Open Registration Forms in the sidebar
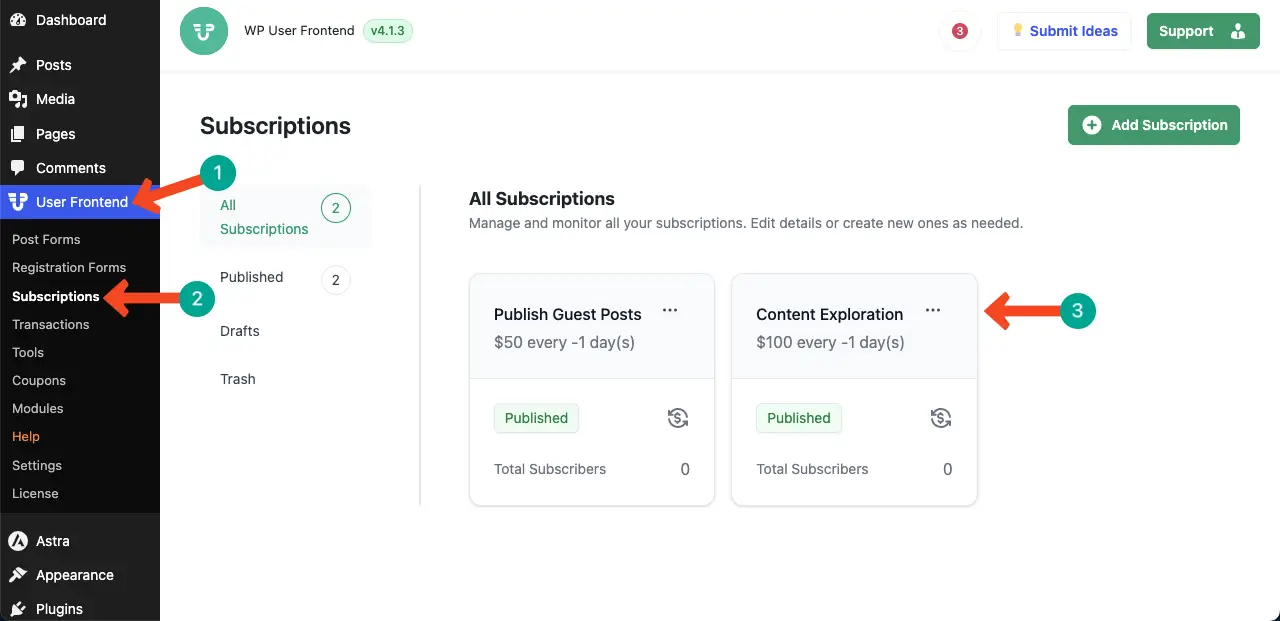Image resolution: width=1280 pixels, height=621 pixels. [69, 267]
